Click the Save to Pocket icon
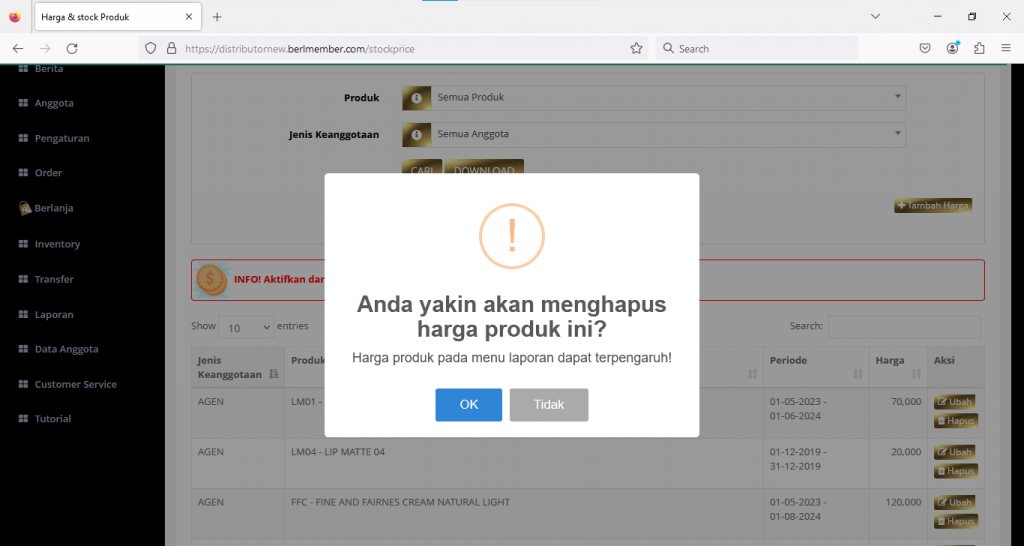1024x546 pixels. [926, 48]
